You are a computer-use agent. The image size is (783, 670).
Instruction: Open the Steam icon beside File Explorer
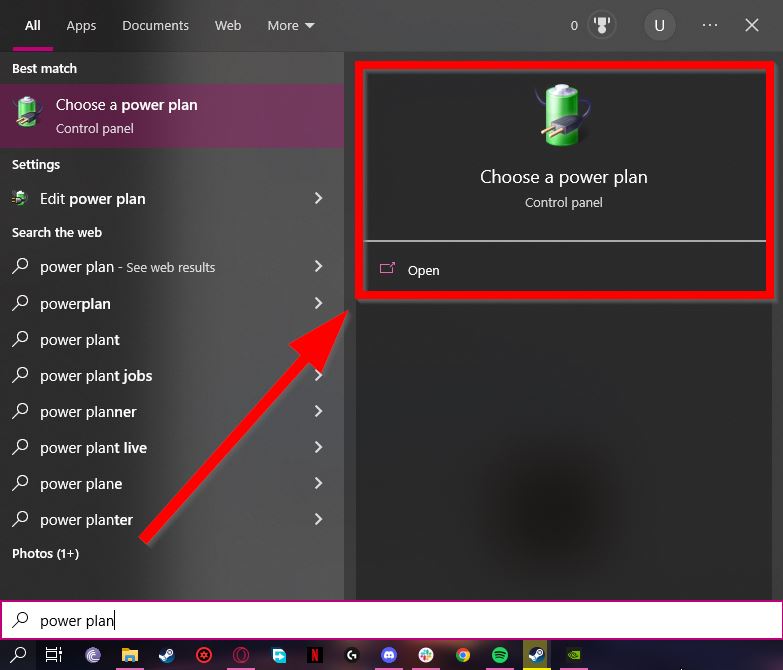[166, 655]
